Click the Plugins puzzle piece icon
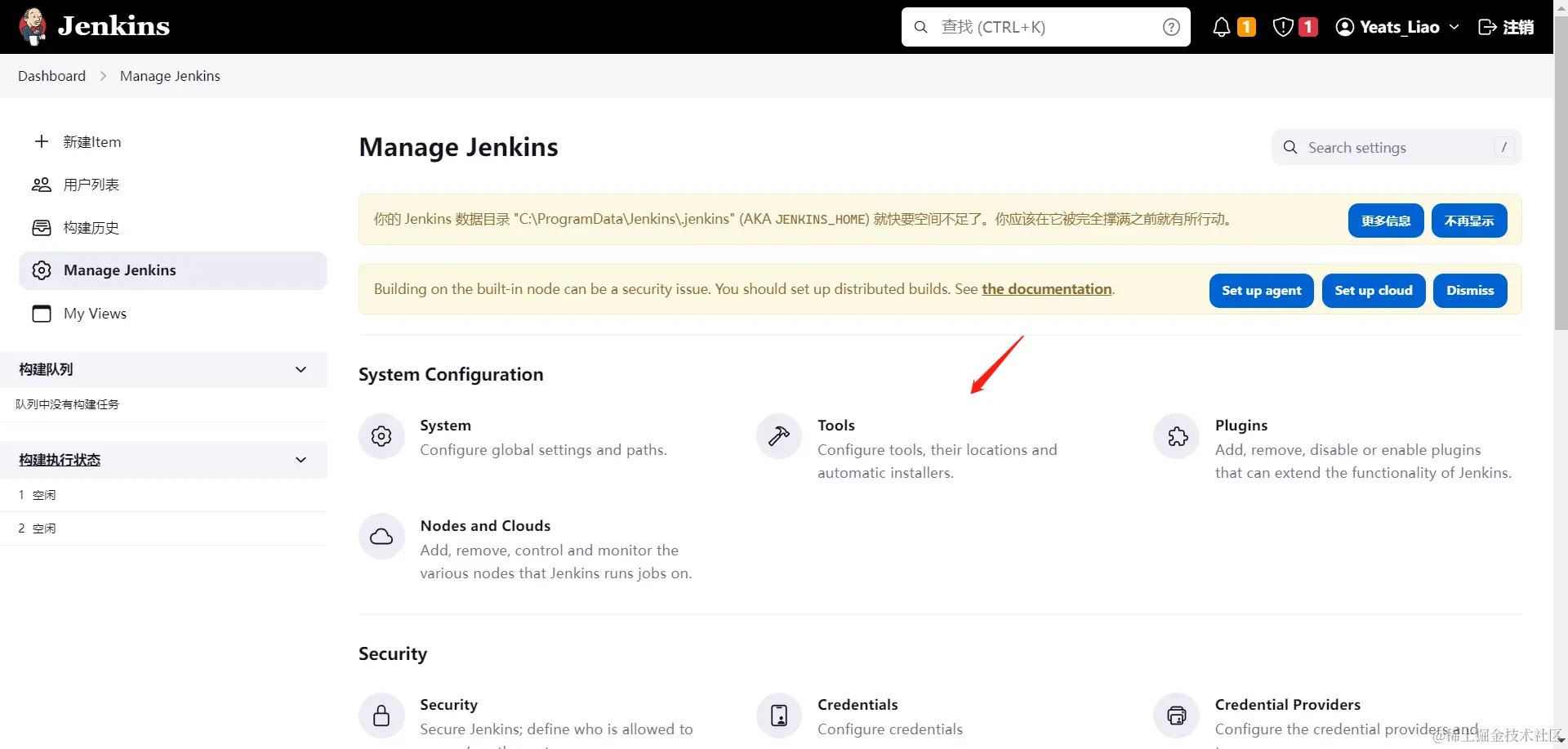Image resolution: width=1568 pixels, height=749 pixels. tap(1177, 436)
